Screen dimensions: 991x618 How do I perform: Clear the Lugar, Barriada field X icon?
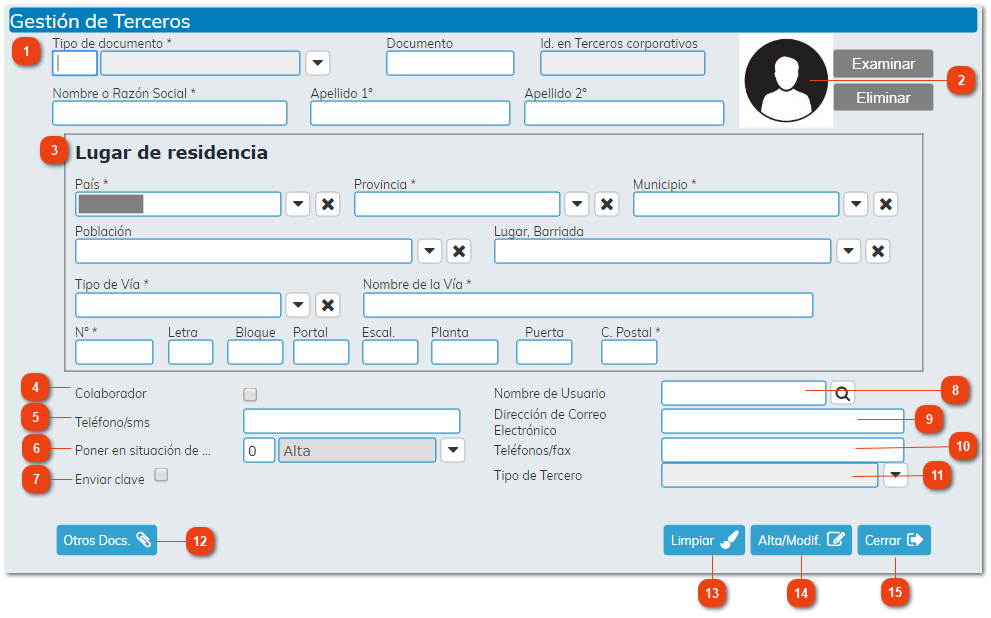coord(878,251)
